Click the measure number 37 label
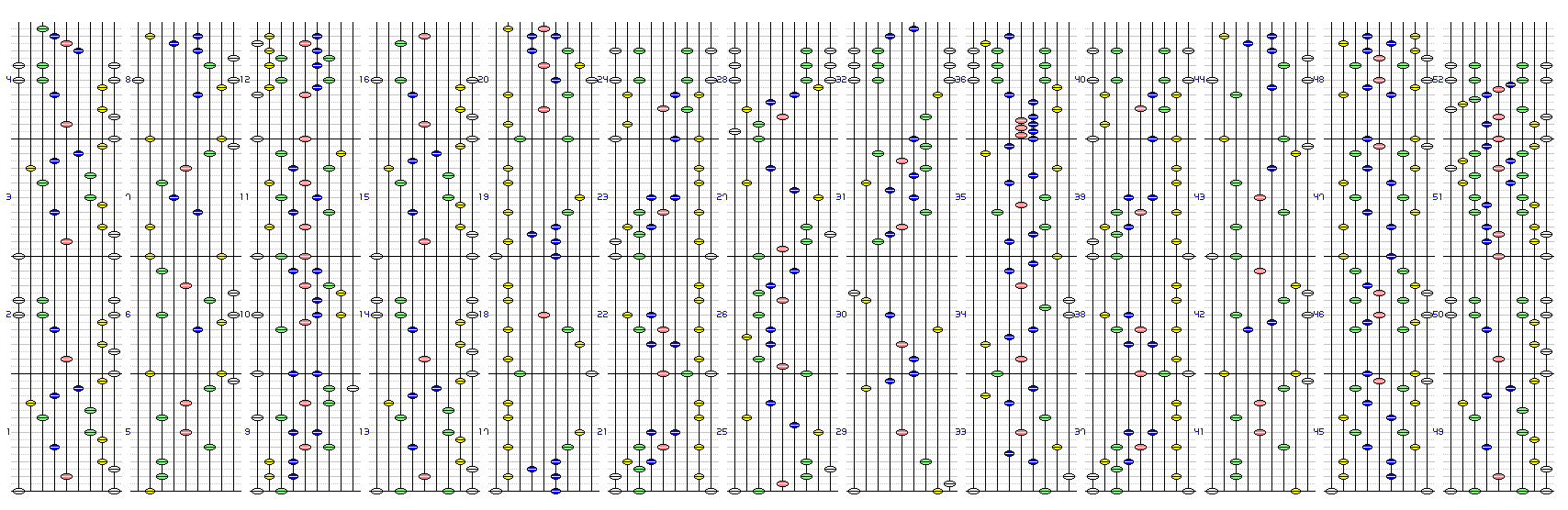 tap(1080, 432)
